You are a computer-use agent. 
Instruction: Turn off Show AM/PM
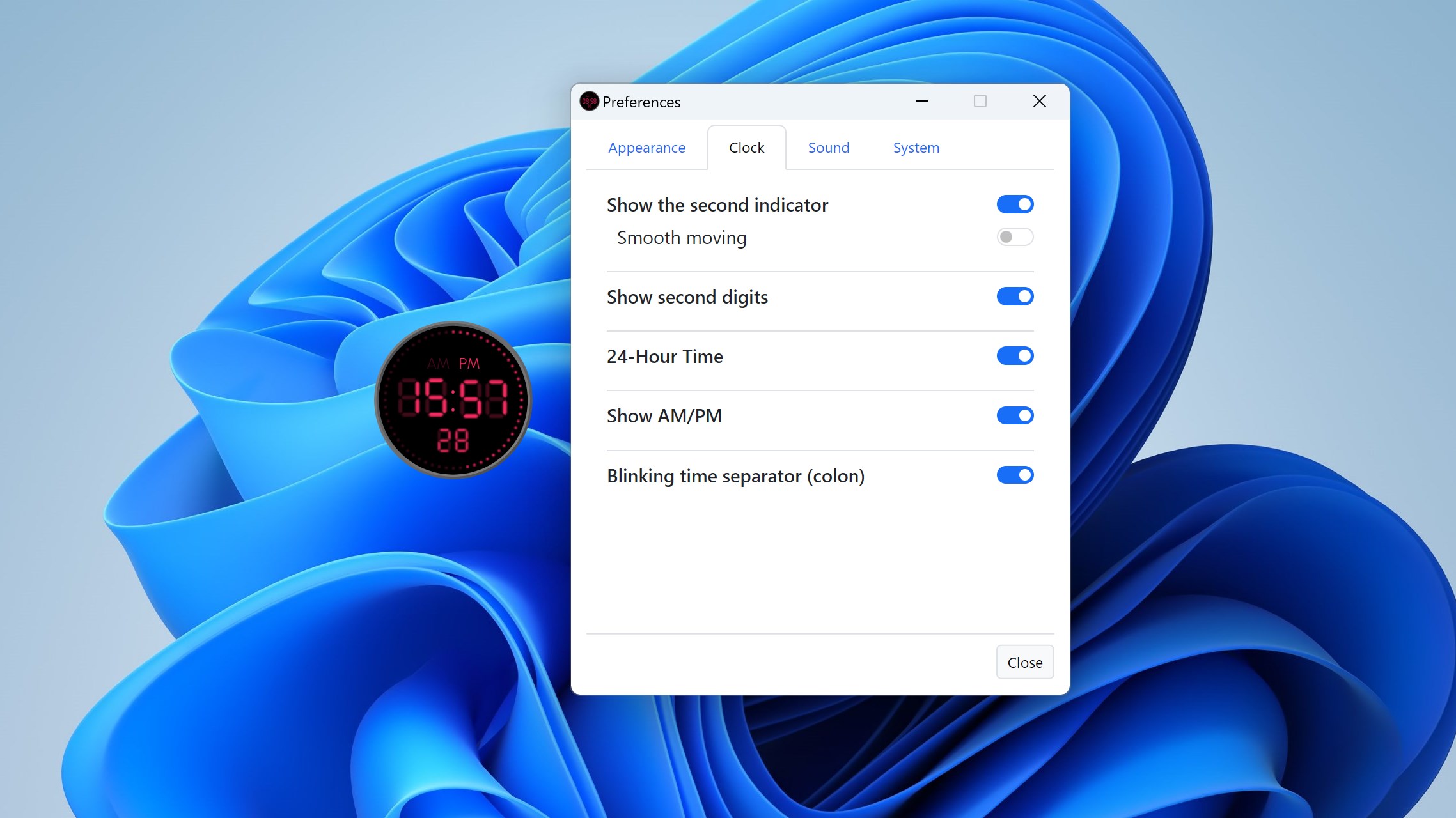tap(1014, 415)
